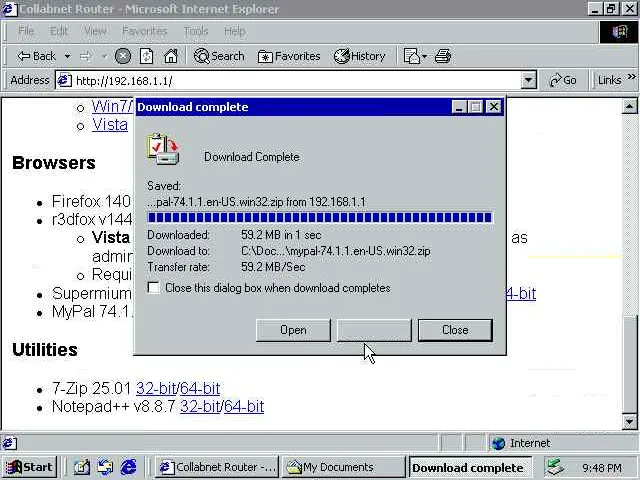Open the Vista link
The width and height of the screenshot is (640, 480).
(110, 124)
